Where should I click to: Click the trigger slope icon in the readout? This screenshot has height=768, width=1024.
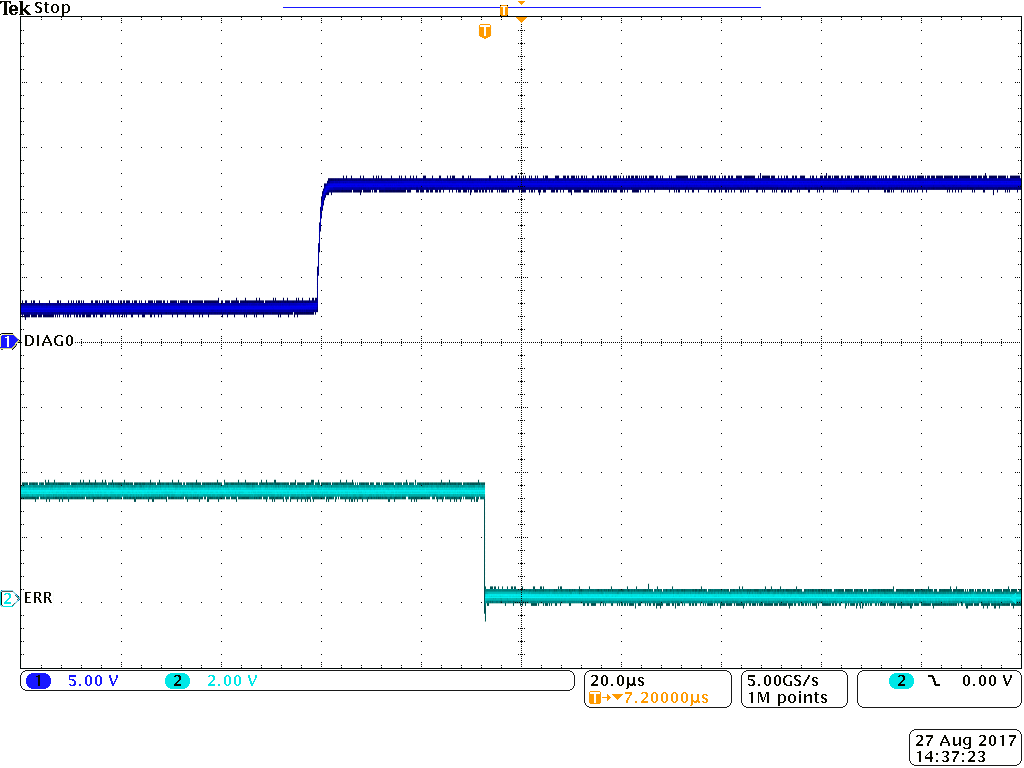[934, 681]
